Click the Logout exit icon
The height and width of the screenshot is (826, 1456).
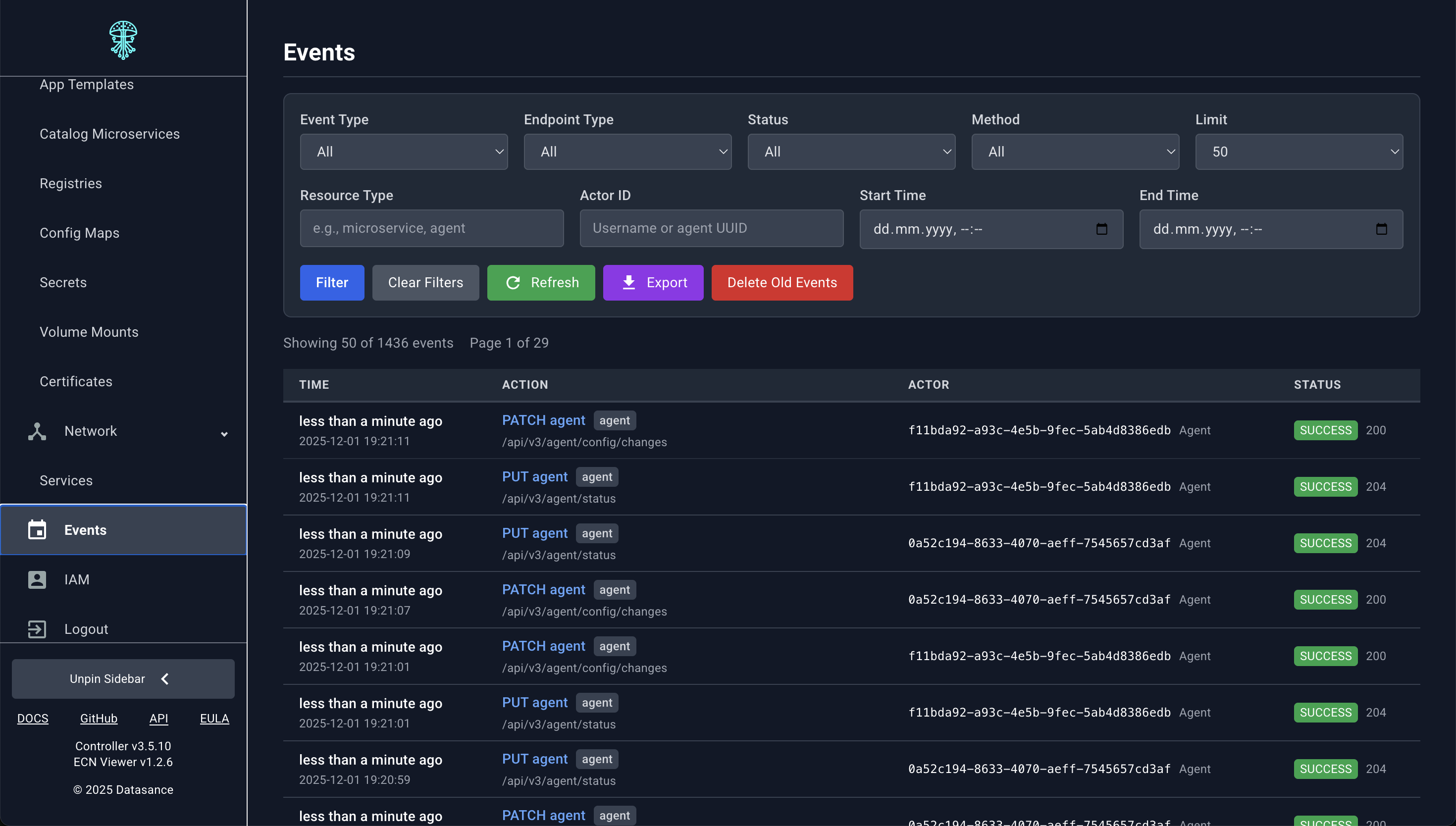point(37,628)
